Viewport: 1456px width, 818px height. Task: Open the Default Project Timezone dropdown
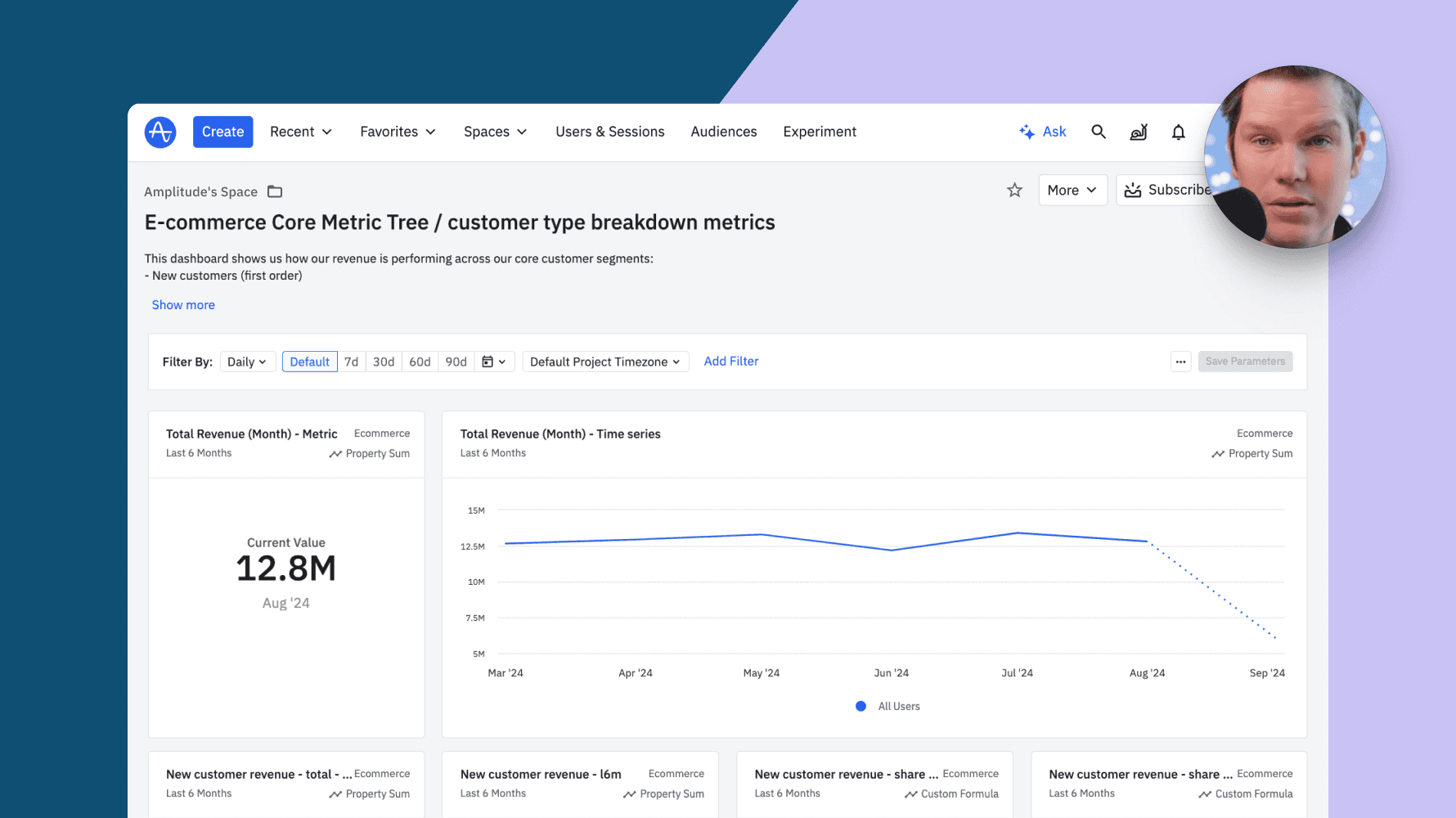(x=604, y=362)
